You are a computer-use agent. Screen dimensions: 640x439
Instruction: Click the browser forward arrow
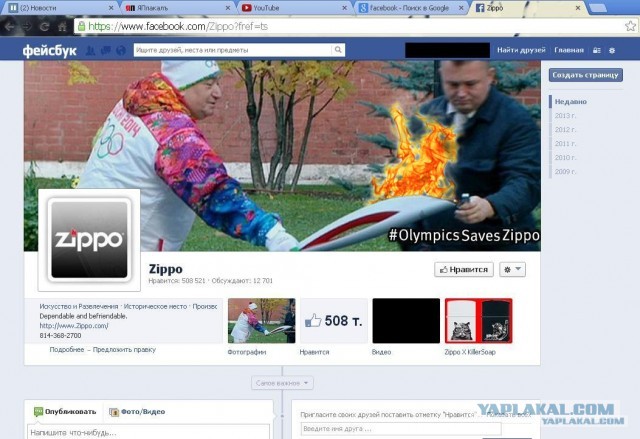coord(27,27)
